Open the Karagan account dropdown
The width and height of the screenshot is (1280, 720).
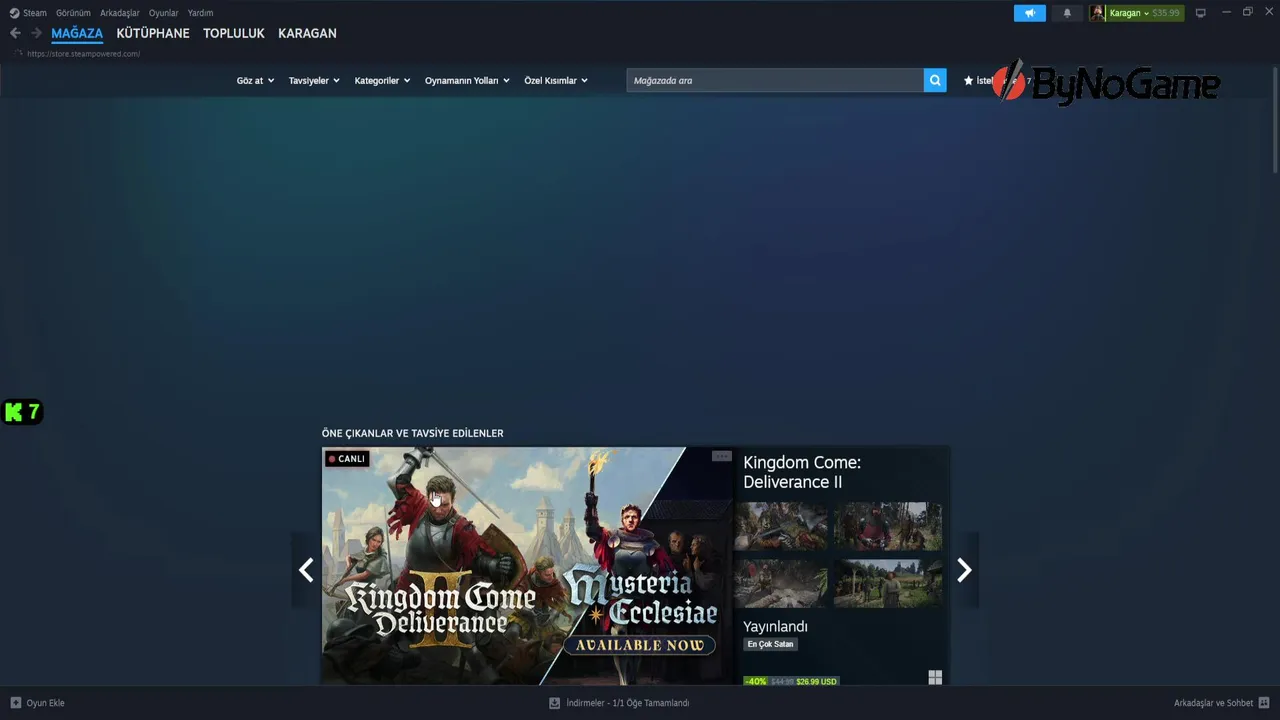(x=1129, y=13)
